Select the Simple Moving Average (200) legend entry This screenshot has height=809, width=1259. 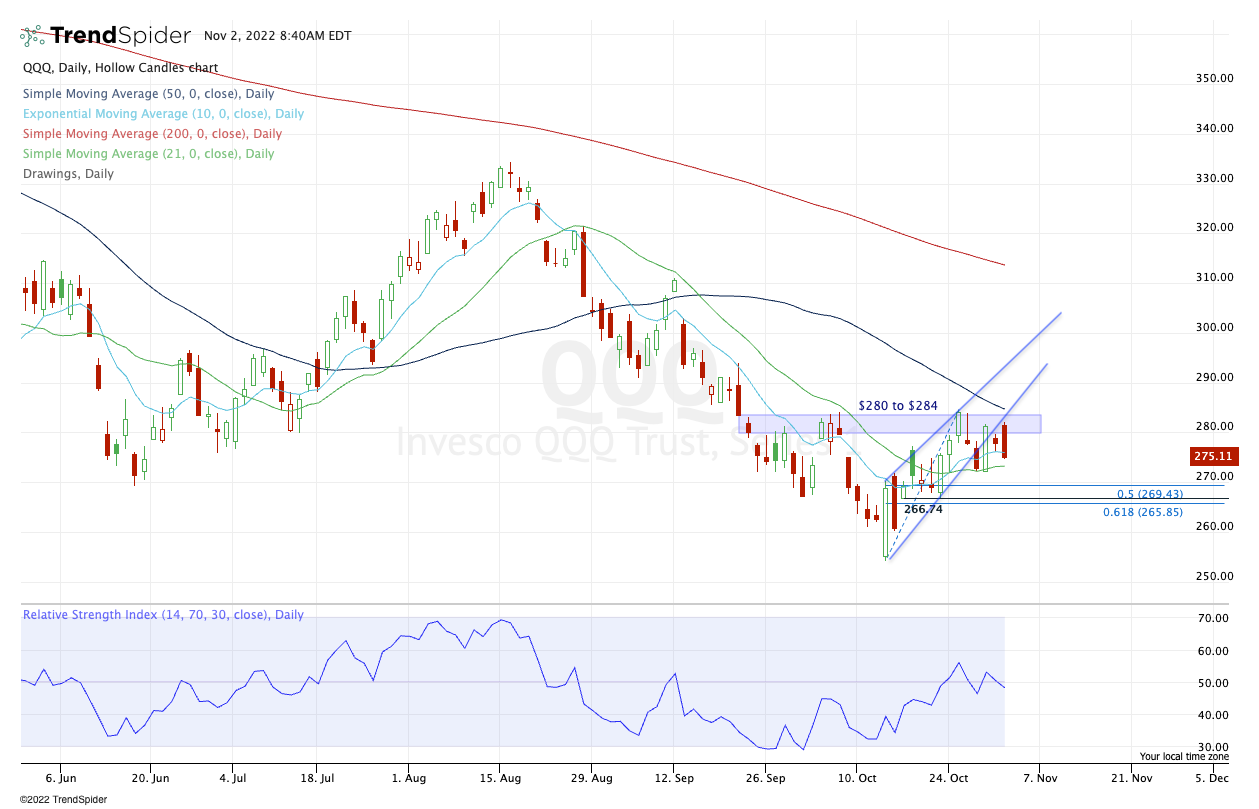click(152, 134)
